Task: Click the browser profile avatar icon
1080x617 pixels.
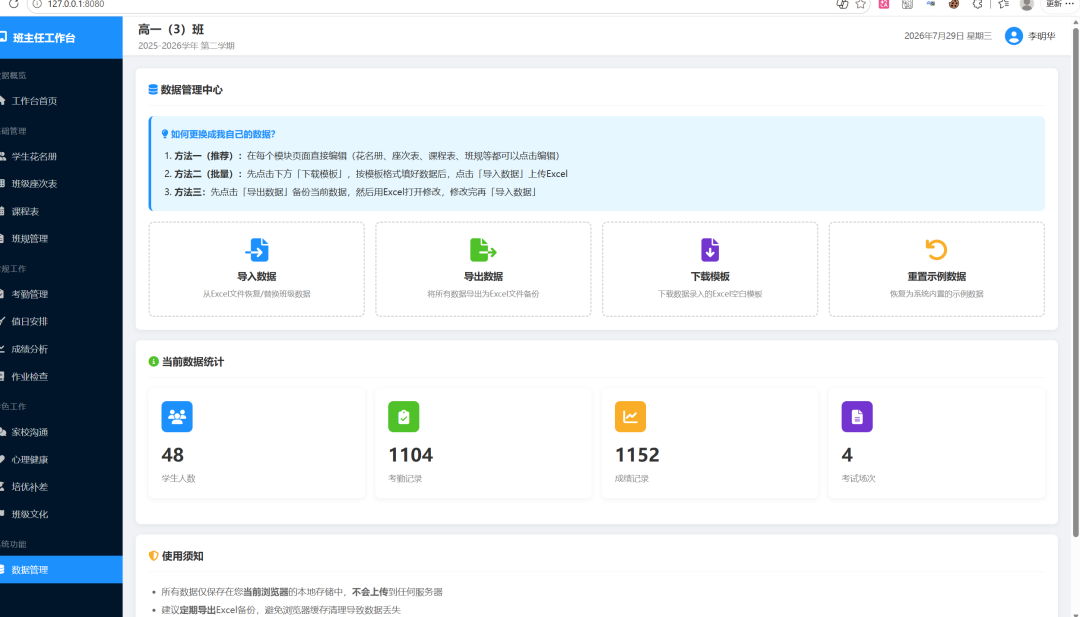Action: (1027, 5)
